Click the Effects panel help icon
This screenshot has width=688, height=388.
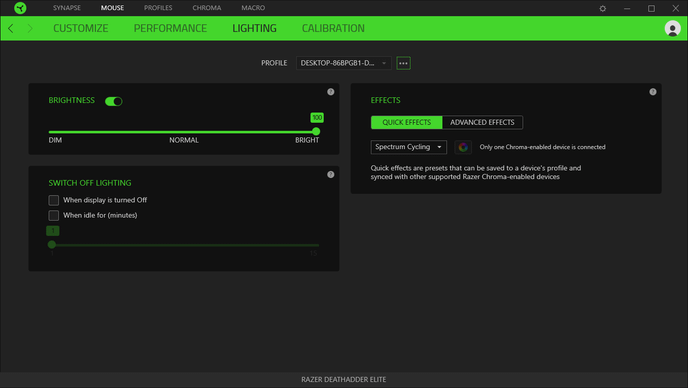(x=653, y=92)
